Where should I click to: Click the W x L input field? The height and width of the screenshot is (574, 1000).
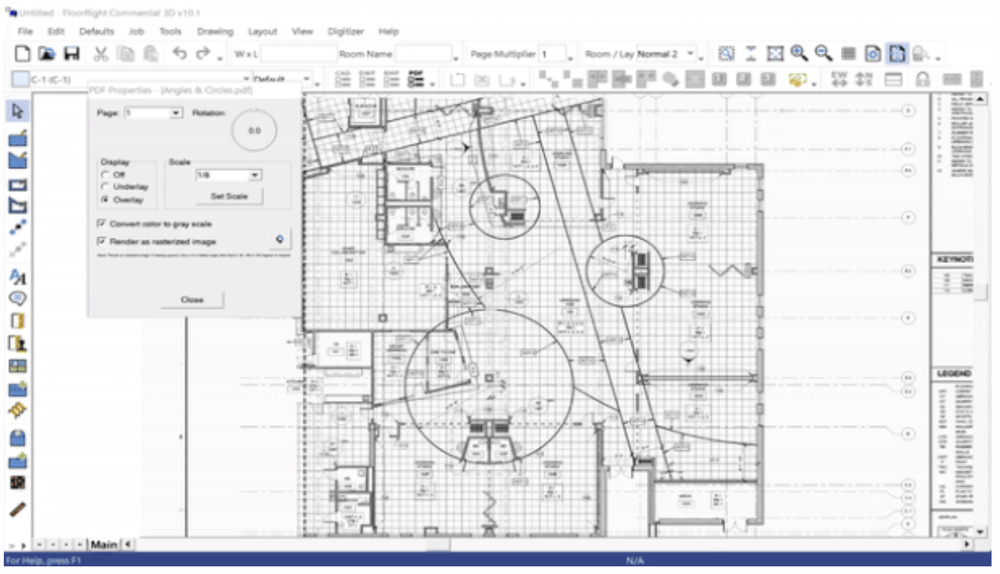(298, 54)
